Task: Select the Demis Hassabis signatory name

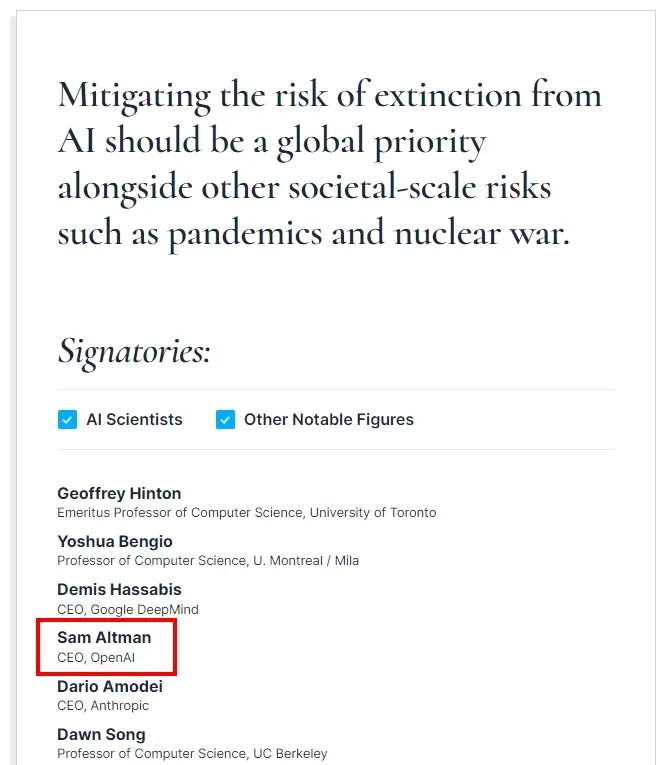Action: 119,589
